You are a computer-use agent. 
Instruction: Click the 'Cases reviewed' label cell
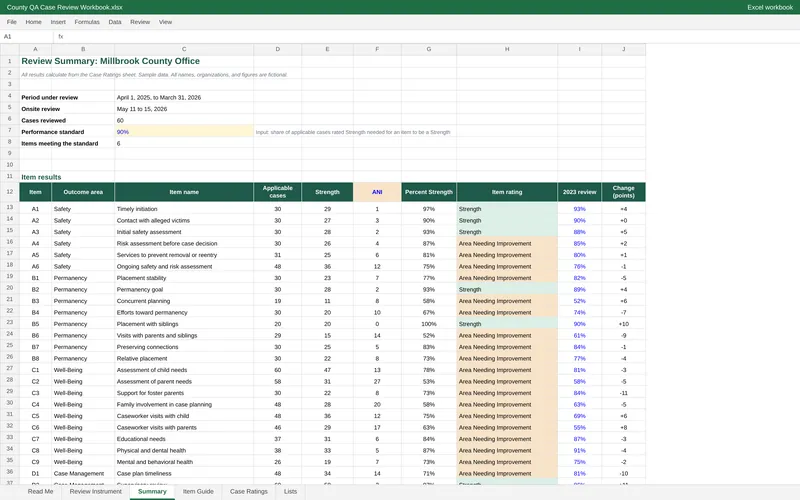point(43,120)
